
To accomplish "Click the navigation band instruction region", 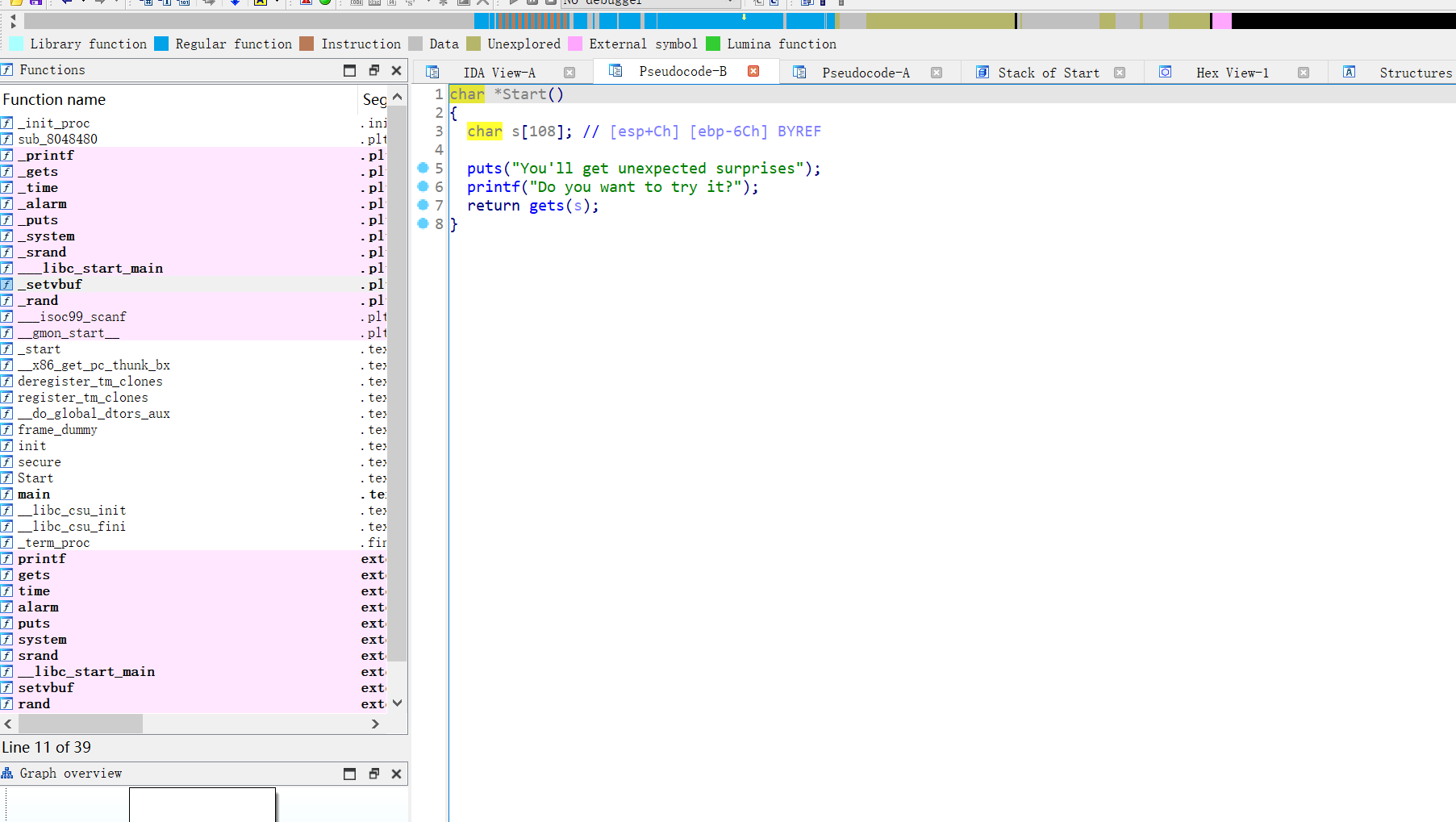I will coord(532,21).
